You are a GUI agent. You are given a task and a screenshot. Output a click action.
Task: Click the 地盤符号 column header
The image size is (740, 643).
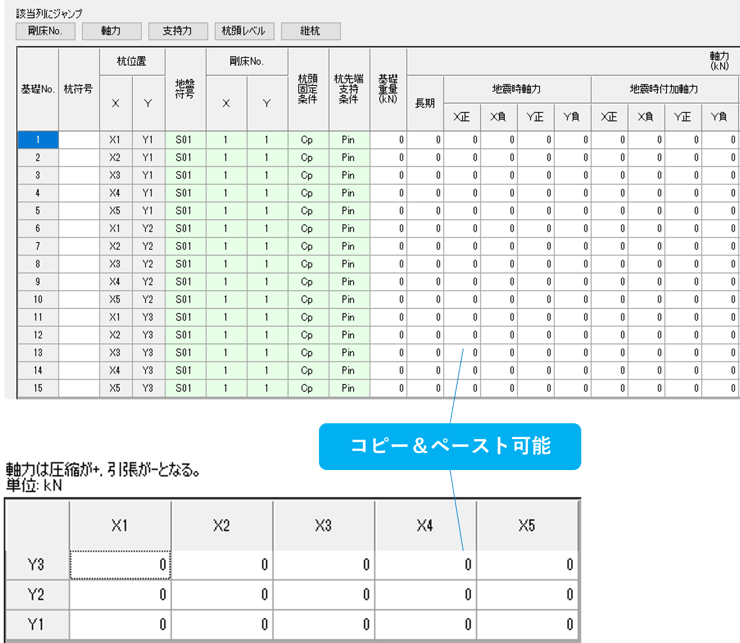[x=185, y=89]
